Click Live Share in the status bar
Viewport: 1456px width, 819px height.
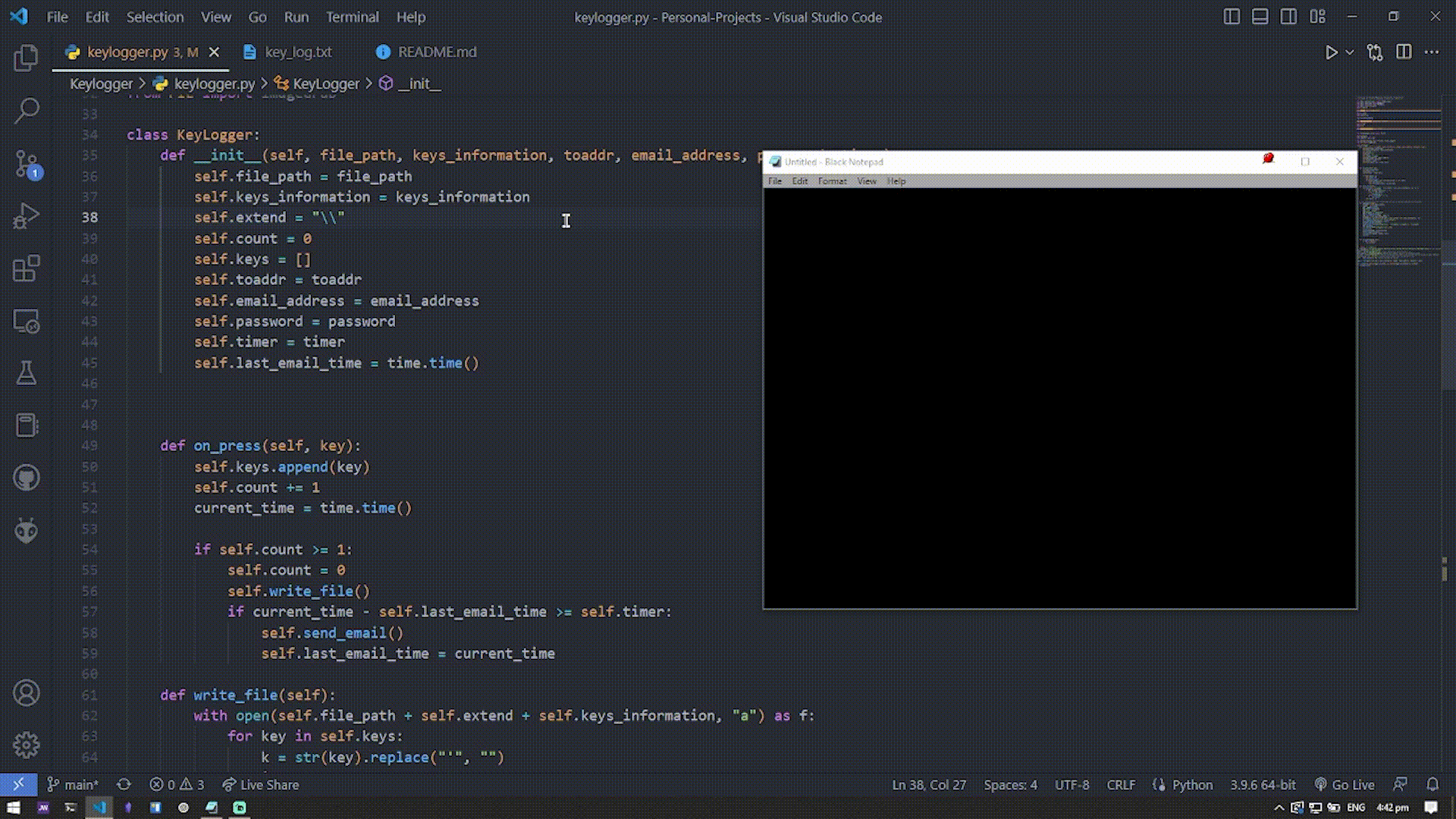(x=261, y=785)
